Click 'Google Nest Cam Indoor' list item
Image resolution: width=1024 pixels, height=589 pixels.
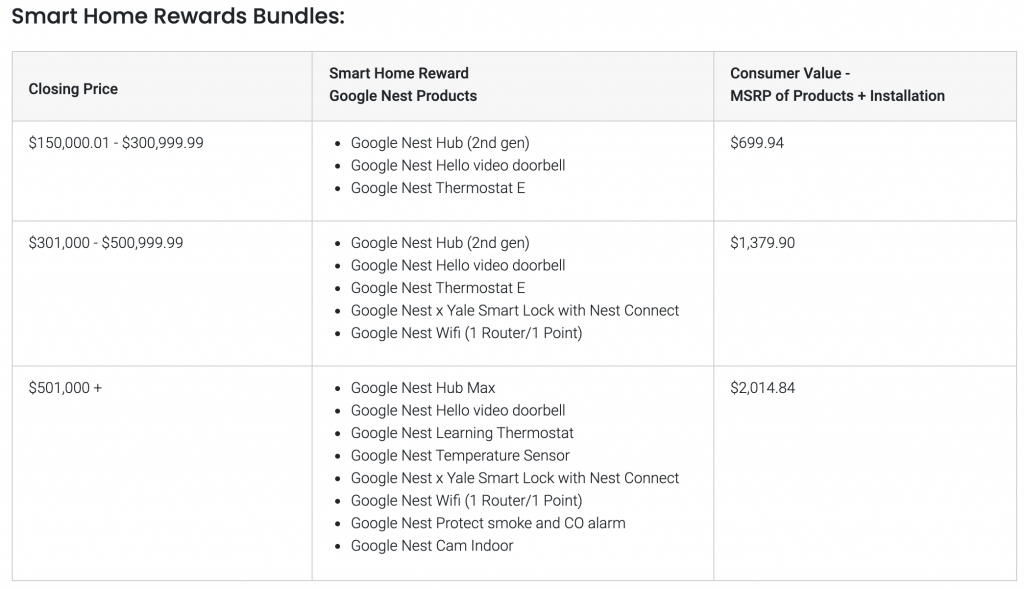point(432,546)
